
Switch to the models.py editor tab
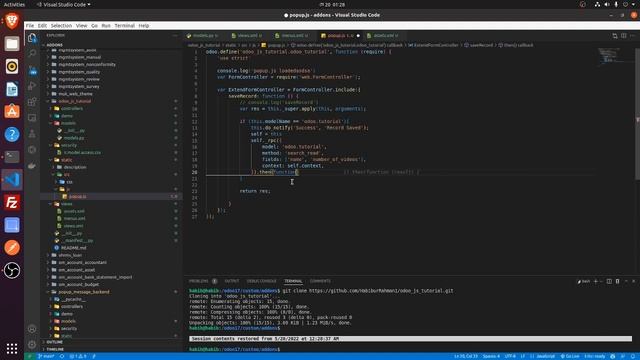click(203, 36)
